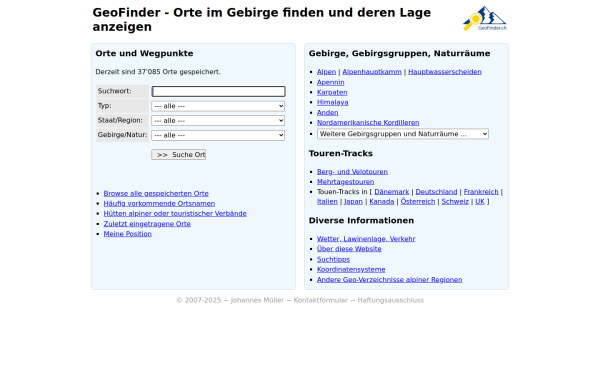The width and height of the screenshot is (600, 375).
Task: Open Hütten alpiner oder touristischer Verbände
Action: pyautogui.click(x=175, y=214)
